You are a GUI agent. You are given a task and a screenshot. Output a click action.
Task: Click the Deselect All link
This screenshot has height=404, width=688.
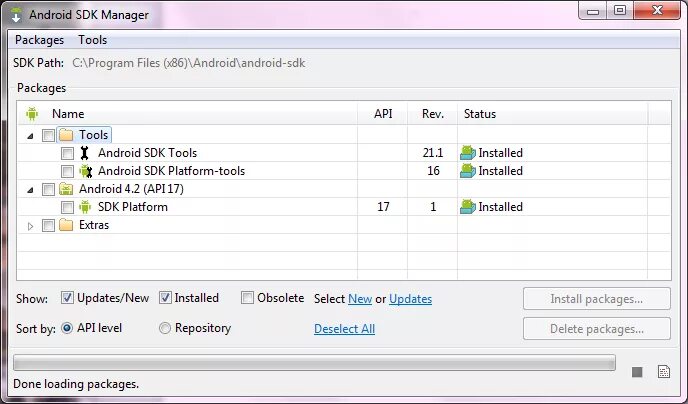click(344, 329)
